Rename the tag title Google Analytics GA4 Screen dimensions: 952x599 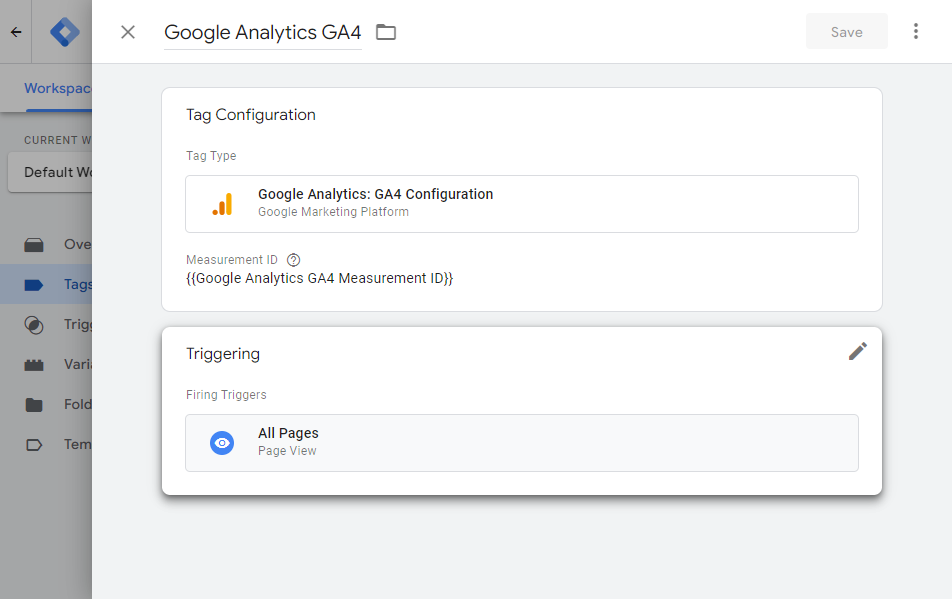(x=262, y=32)
